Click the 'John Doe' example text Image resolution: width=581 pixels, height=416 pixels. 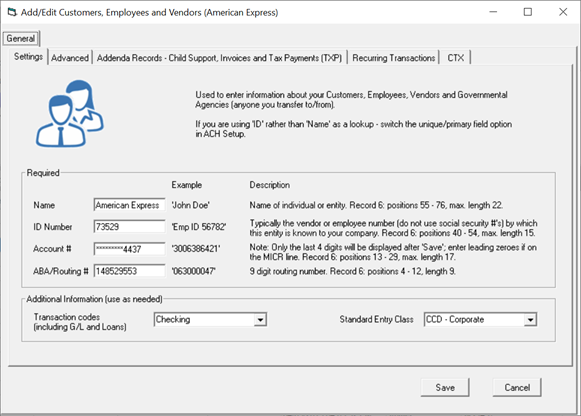tap(190, 205)
